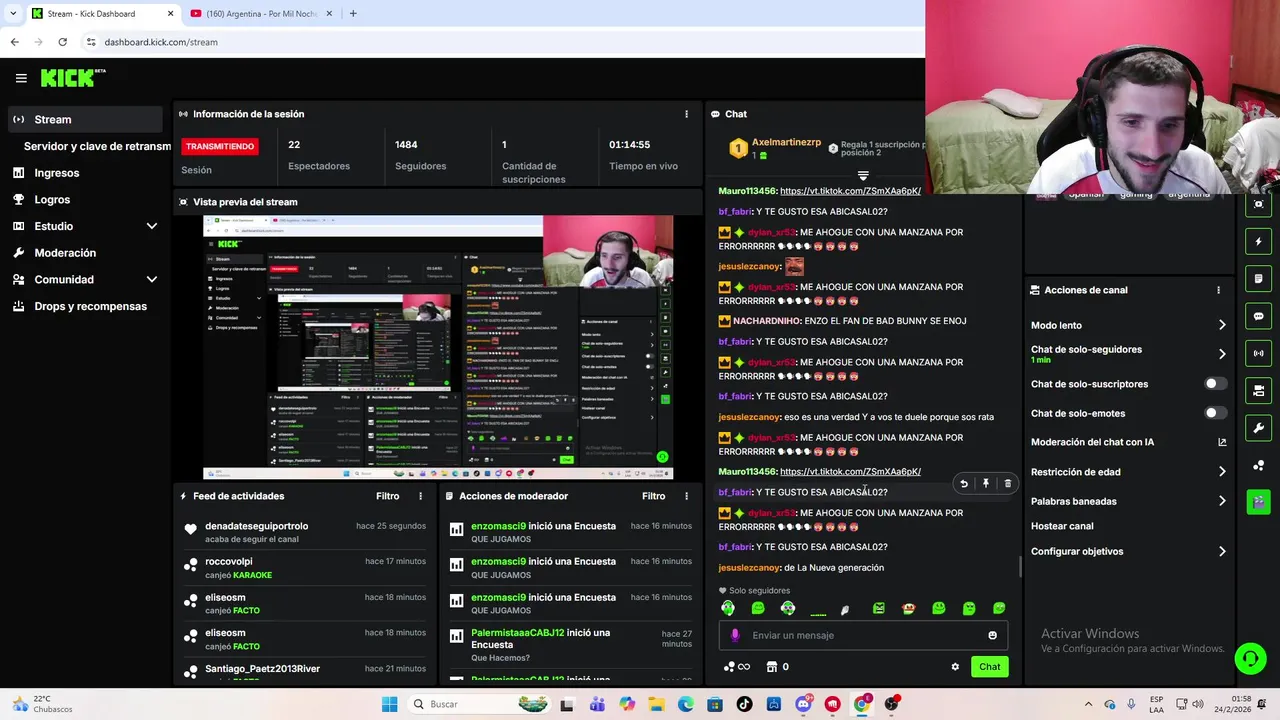Open the Acciones de moderador options menu
Screen dimensions: 1280x720
(686, 496)
